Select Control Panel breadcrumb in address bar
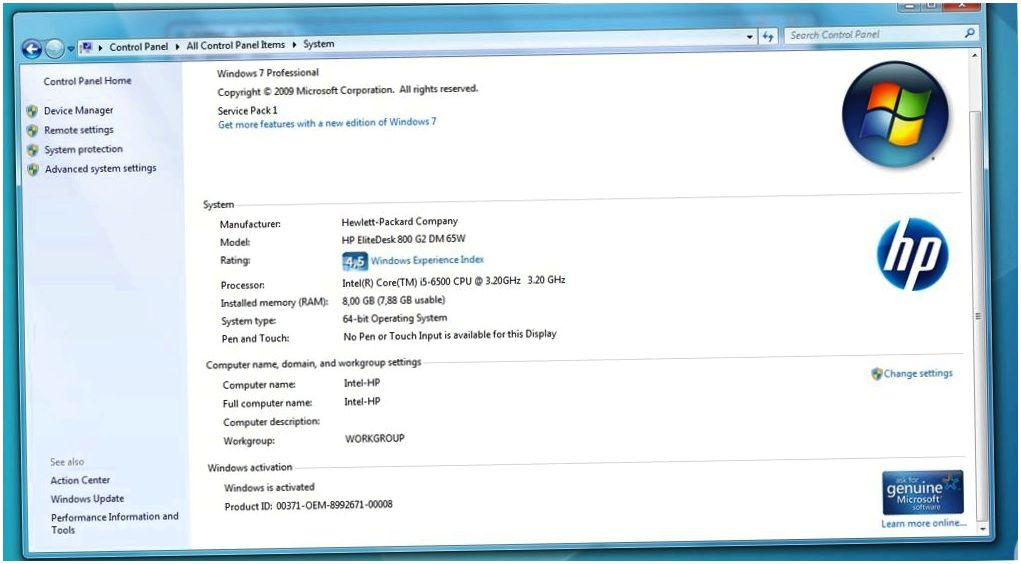Image resolution: width=1021 pixels, height=564 pixels. point(139,47)
